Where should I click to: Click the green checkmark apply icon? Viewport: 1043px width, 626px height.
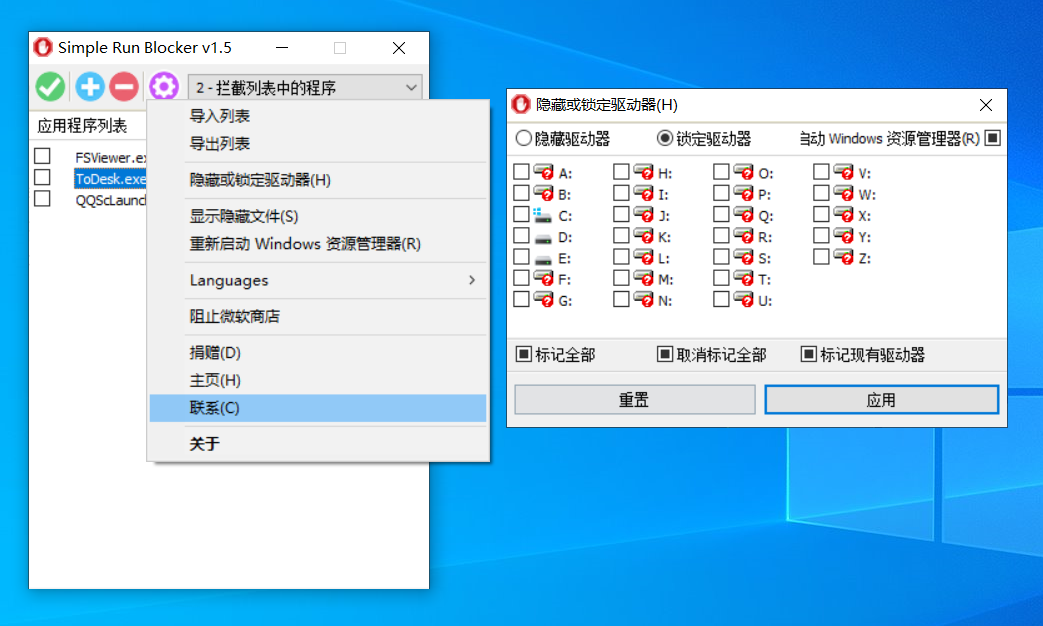tap(49, 87)
